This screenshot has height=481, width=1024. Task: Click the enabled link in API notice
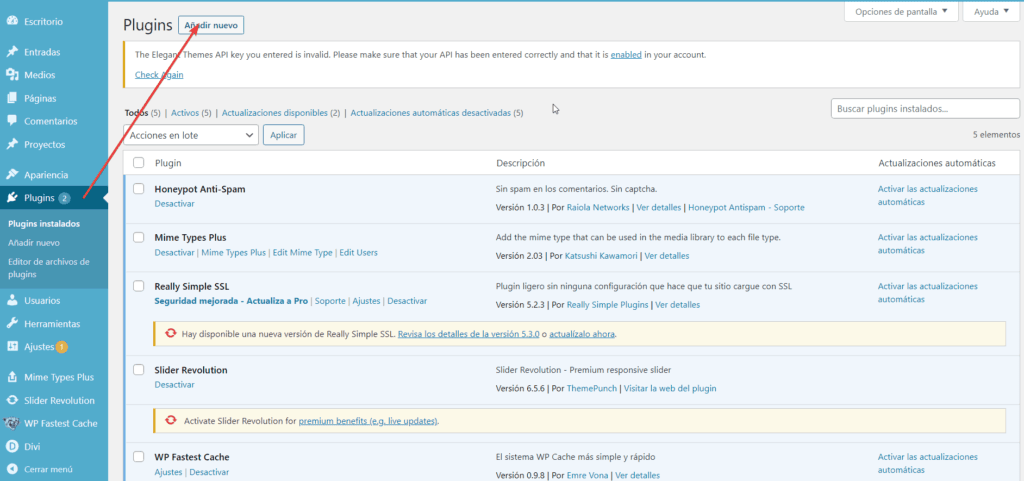click(626, 55)
